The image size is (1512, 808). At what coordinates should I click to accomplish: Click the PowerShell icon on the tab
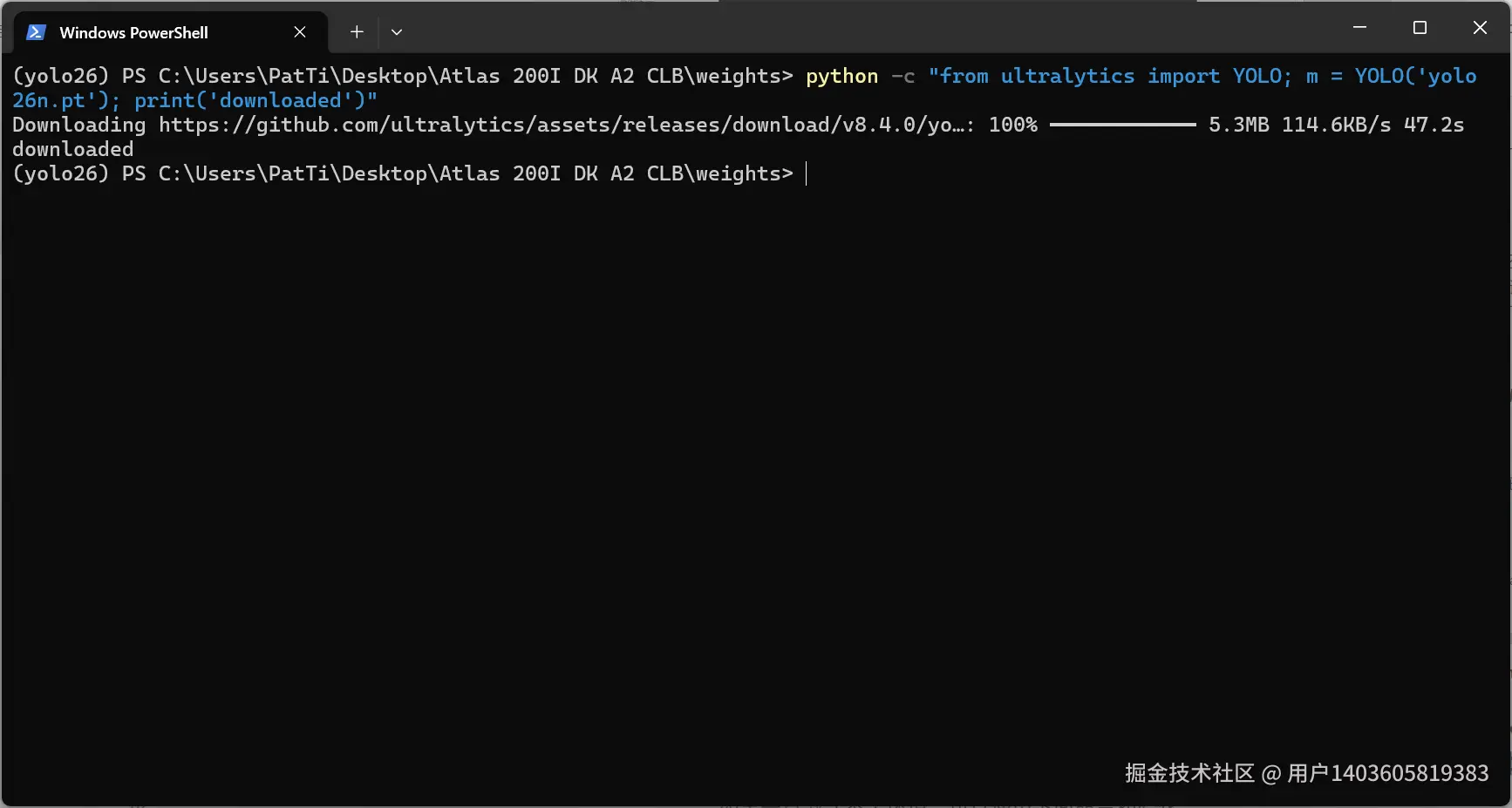[36, 32]
